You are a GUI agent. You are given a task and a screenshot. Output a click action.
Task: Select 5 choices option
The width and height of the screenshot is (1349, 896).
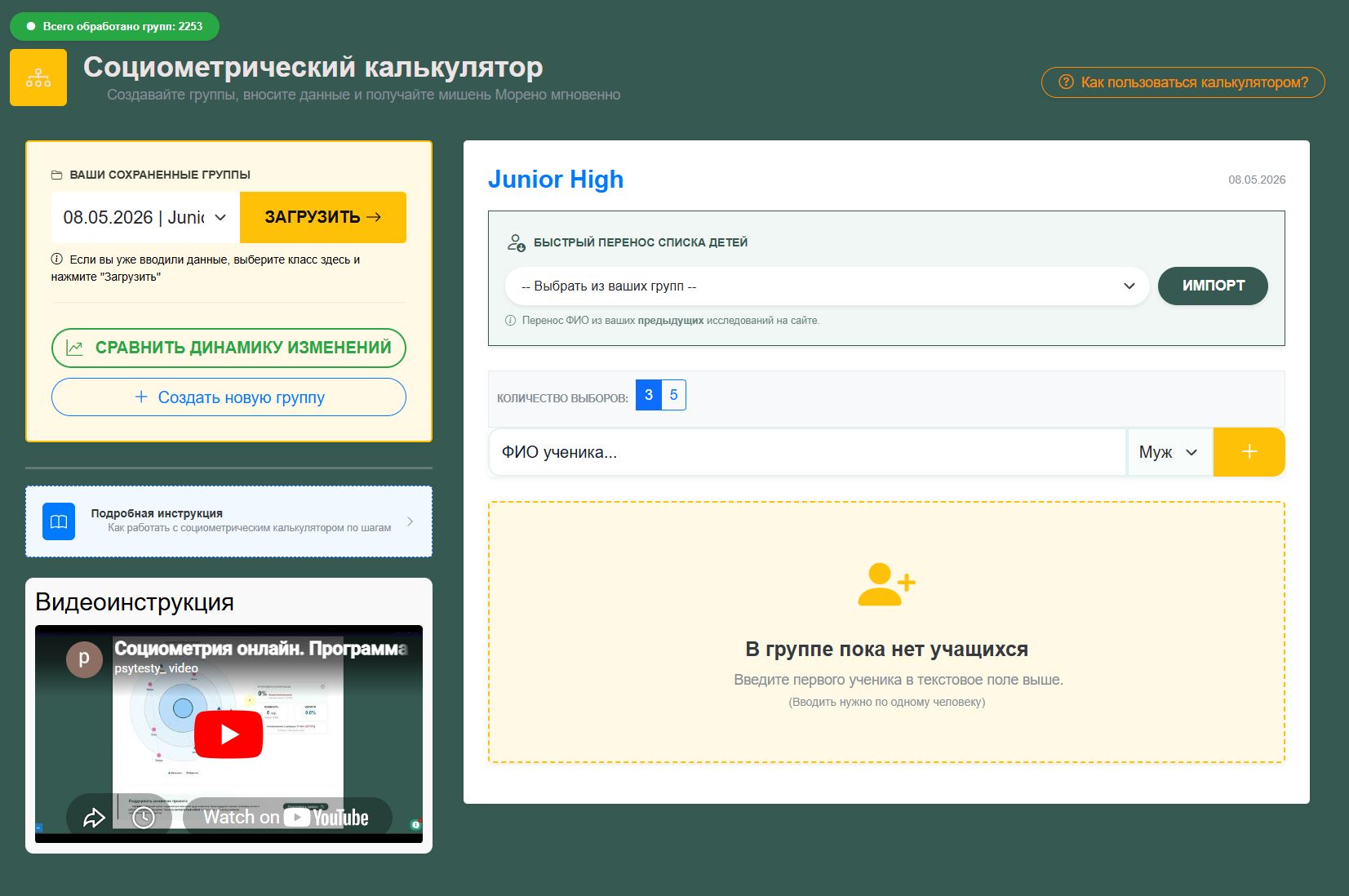click(673, 395)
